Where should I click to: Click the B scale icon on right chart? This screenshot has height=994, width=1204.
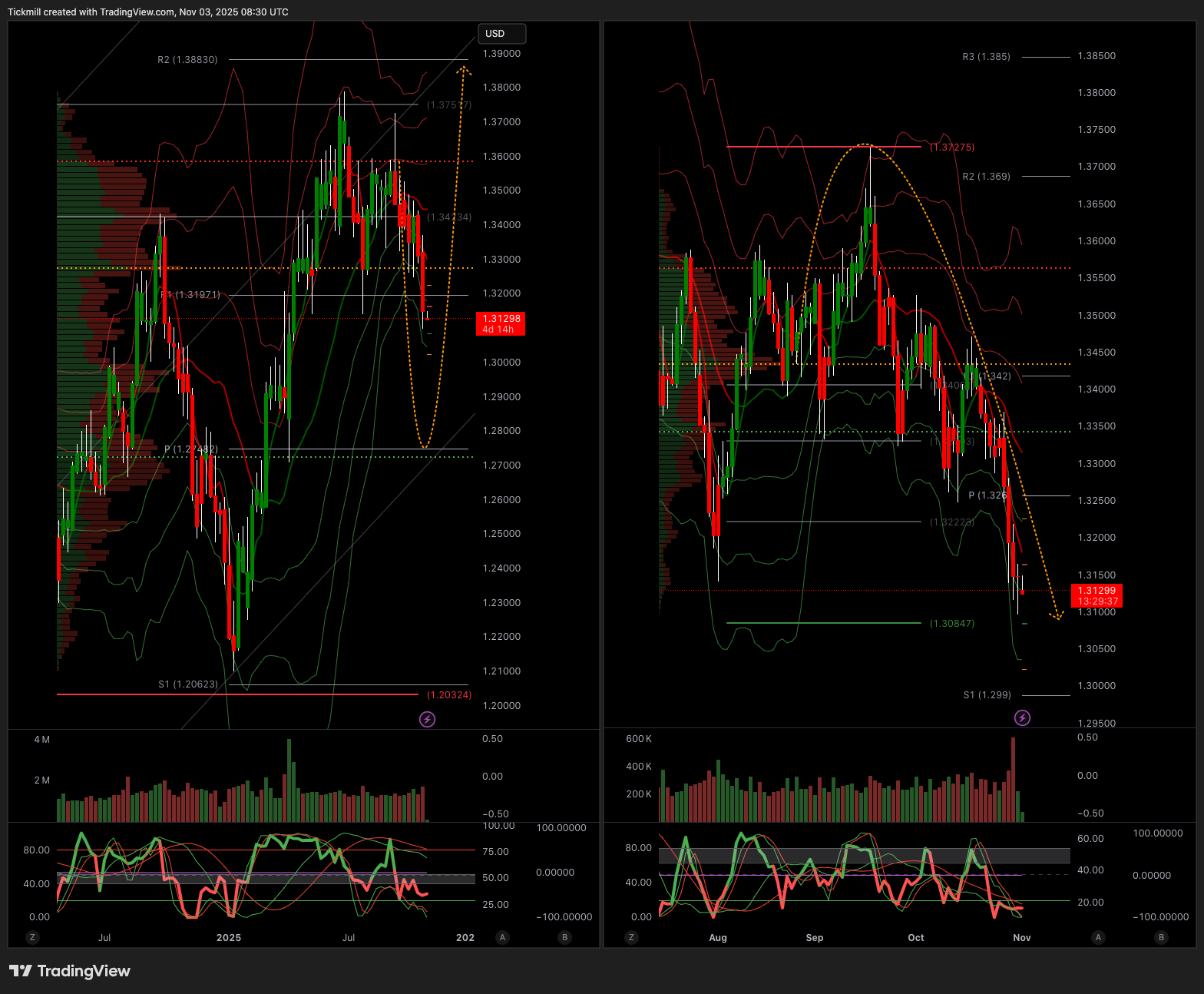pos(1161,937)
